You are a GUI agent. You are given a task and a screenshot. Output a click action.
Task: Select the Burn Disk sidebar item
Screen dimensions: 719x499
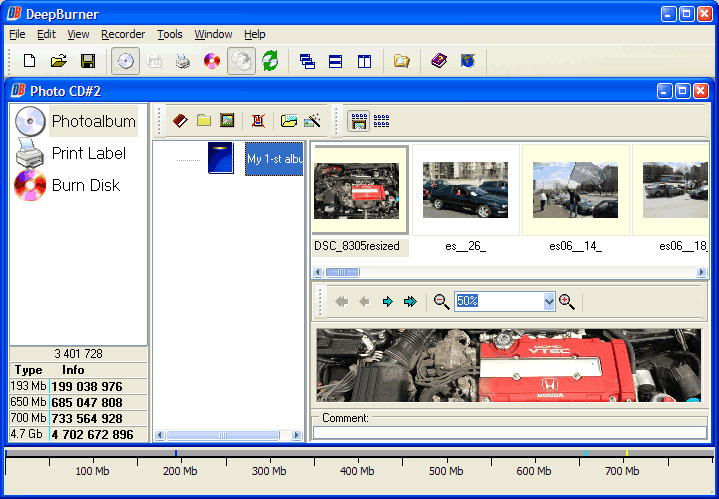coord(67,185)
